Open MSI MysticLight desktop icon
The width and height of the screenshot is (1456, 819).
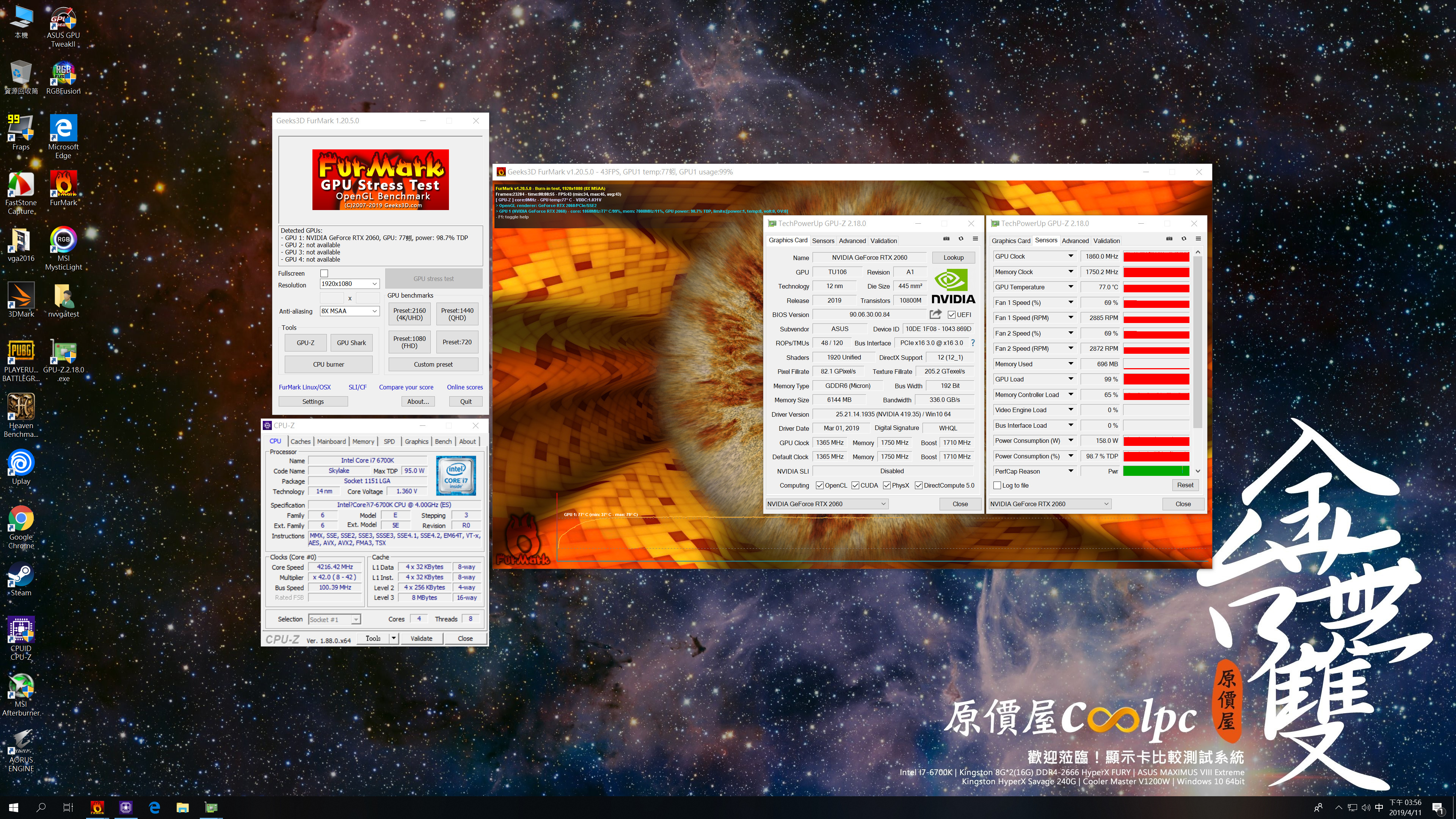point(63,249)
